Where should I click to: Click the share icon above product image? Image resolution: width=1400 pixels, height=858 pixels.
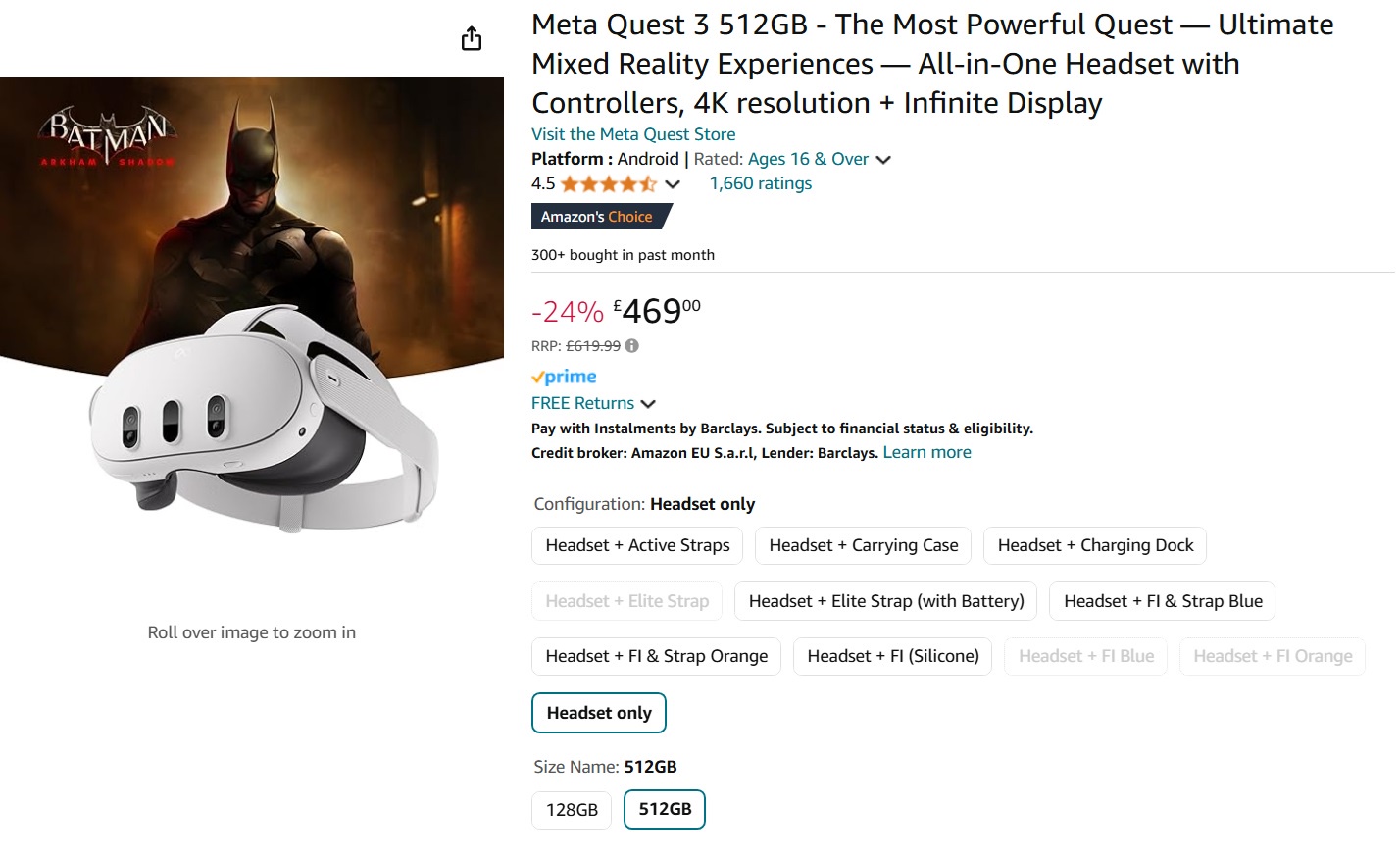pos(472,39)
